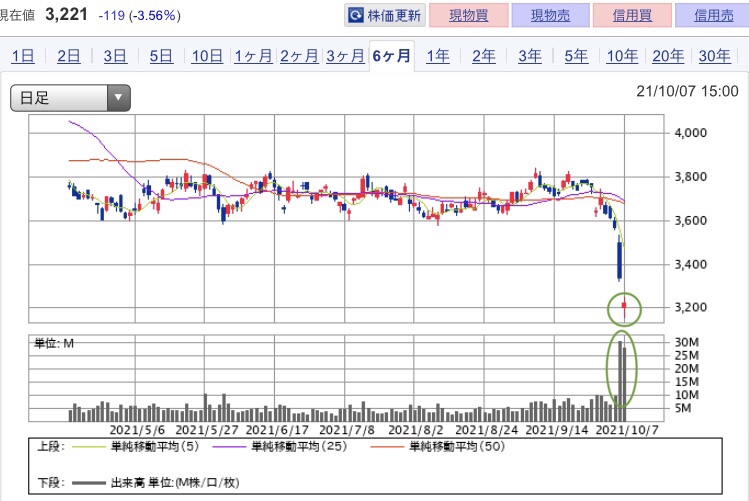This screenshot has width=749, height=501.
Task: Click the change value -119 (-3.56%)
Action: pos(139,15)
